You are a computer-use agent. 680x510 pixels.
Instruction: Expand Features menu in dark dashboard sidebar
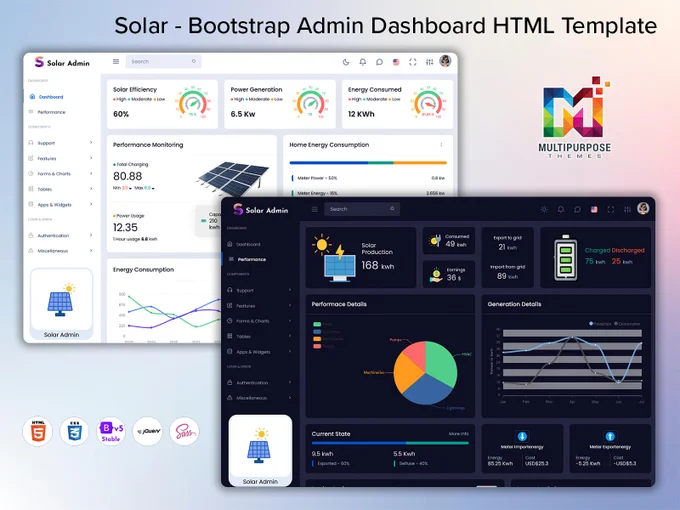point(259,306)
